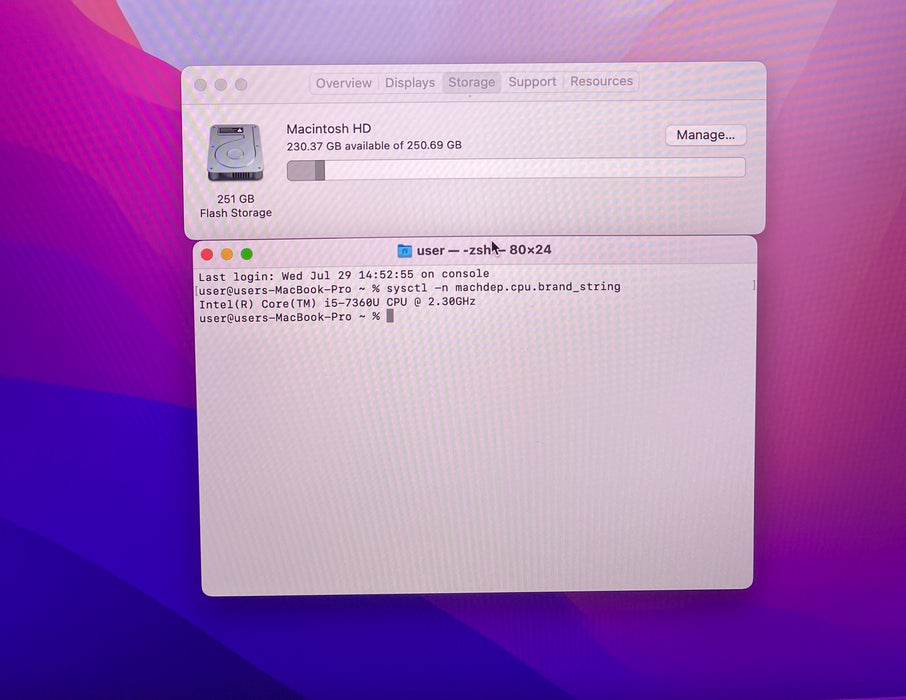Minimize Terminal with yellow button
The width and height of the screenshot is (906, 700).
pos(227,254)
